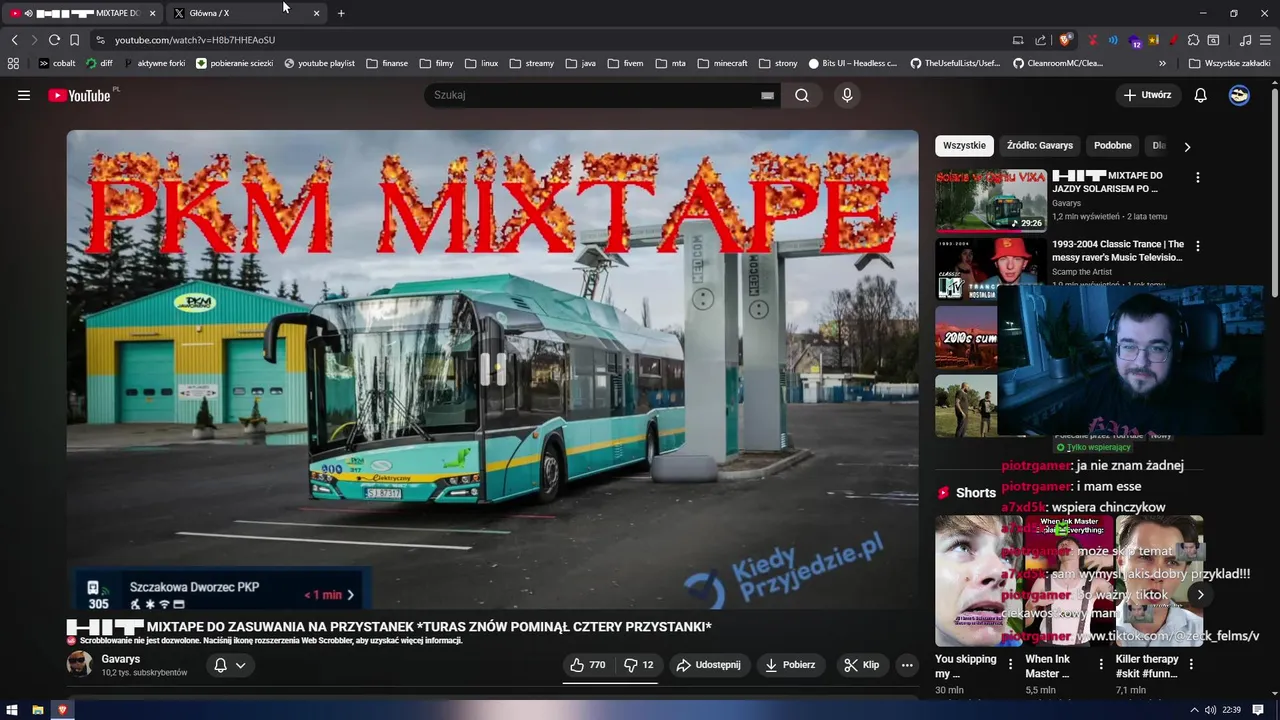Open Brave icon in taskbar

click(x=62, y=710)
